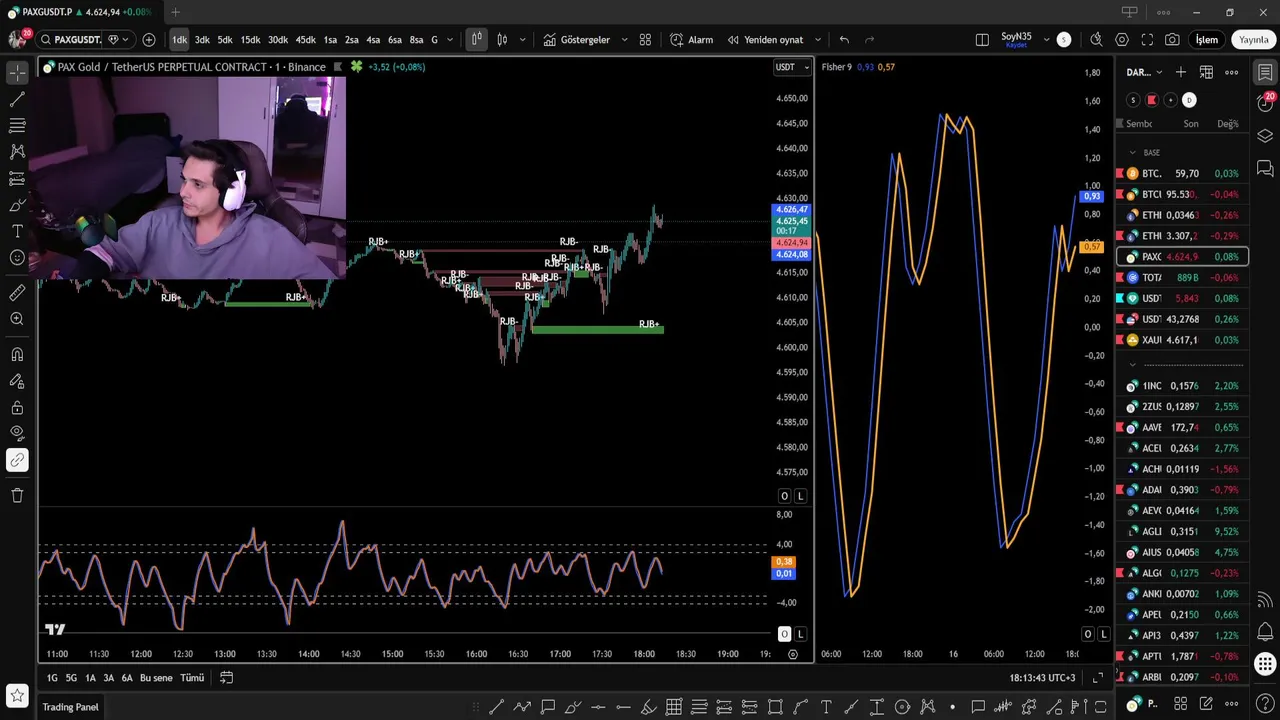This screenshot has width=1280, height=720.
Task: Add a symbol to the watchlist
Action: pyautogui.click(x=1181, y=72)
